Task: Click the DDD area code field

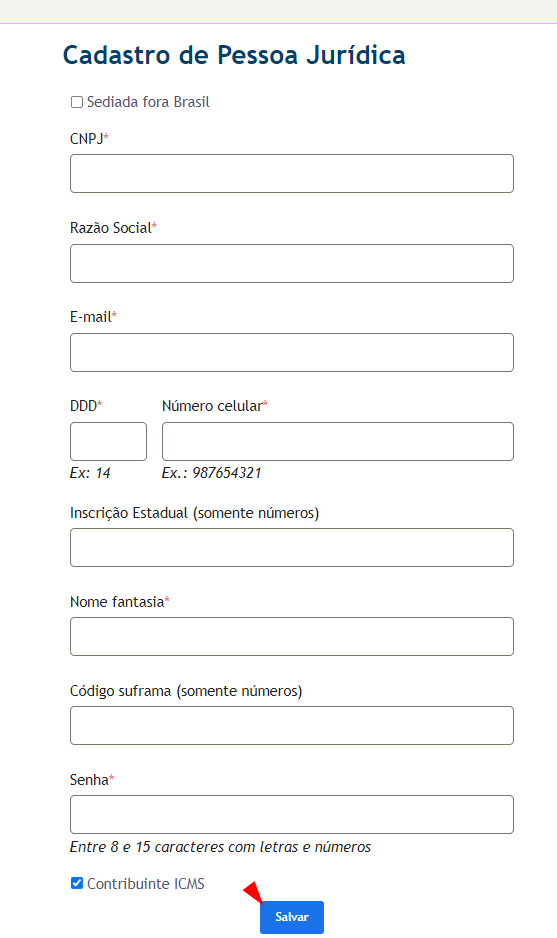Action: click(x=108, y=441)
